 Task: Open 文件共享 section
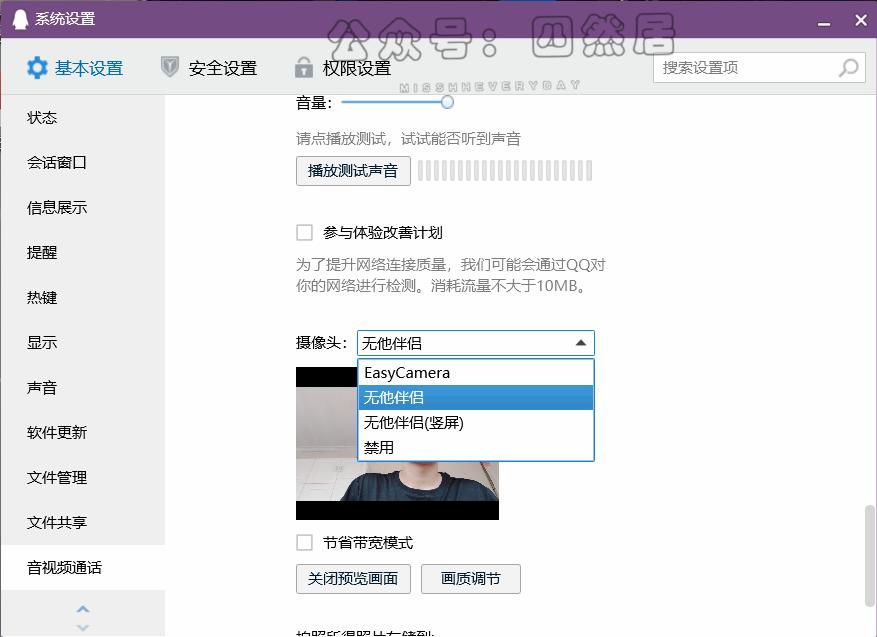tap(83, 522)
